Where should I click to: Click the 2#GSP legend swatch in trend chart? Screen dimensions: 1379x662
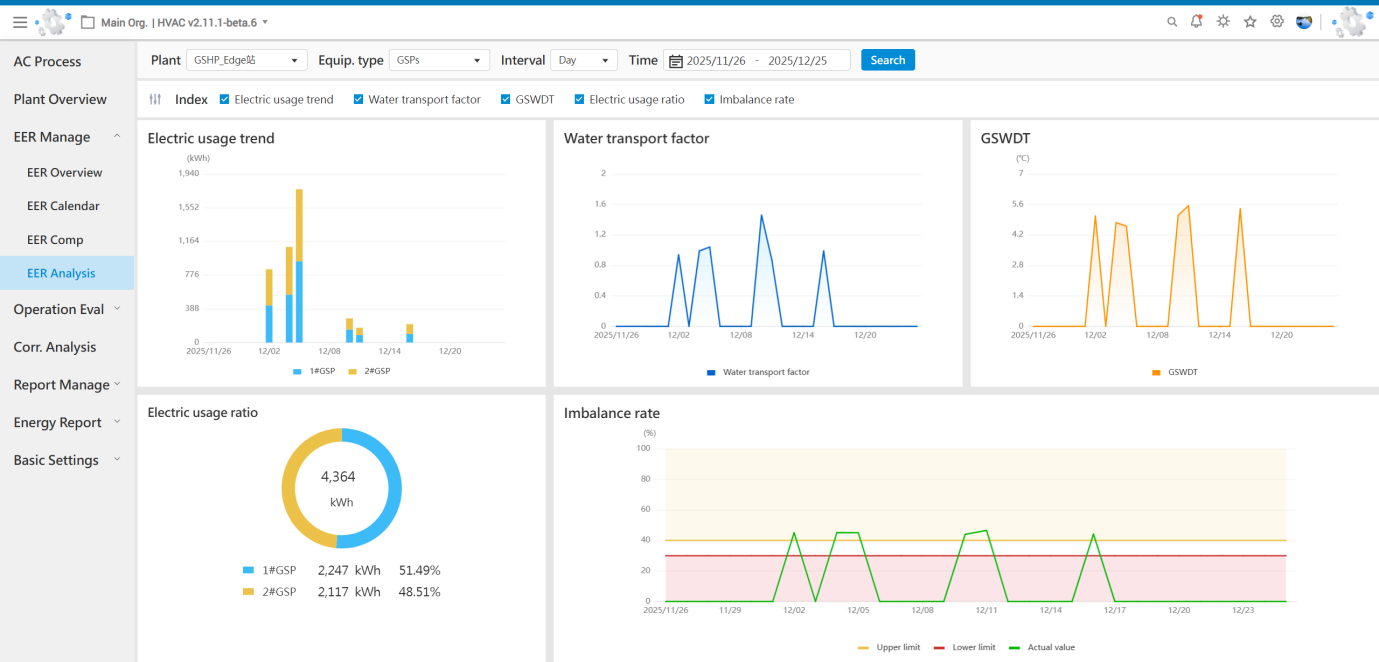pos(352,371)
